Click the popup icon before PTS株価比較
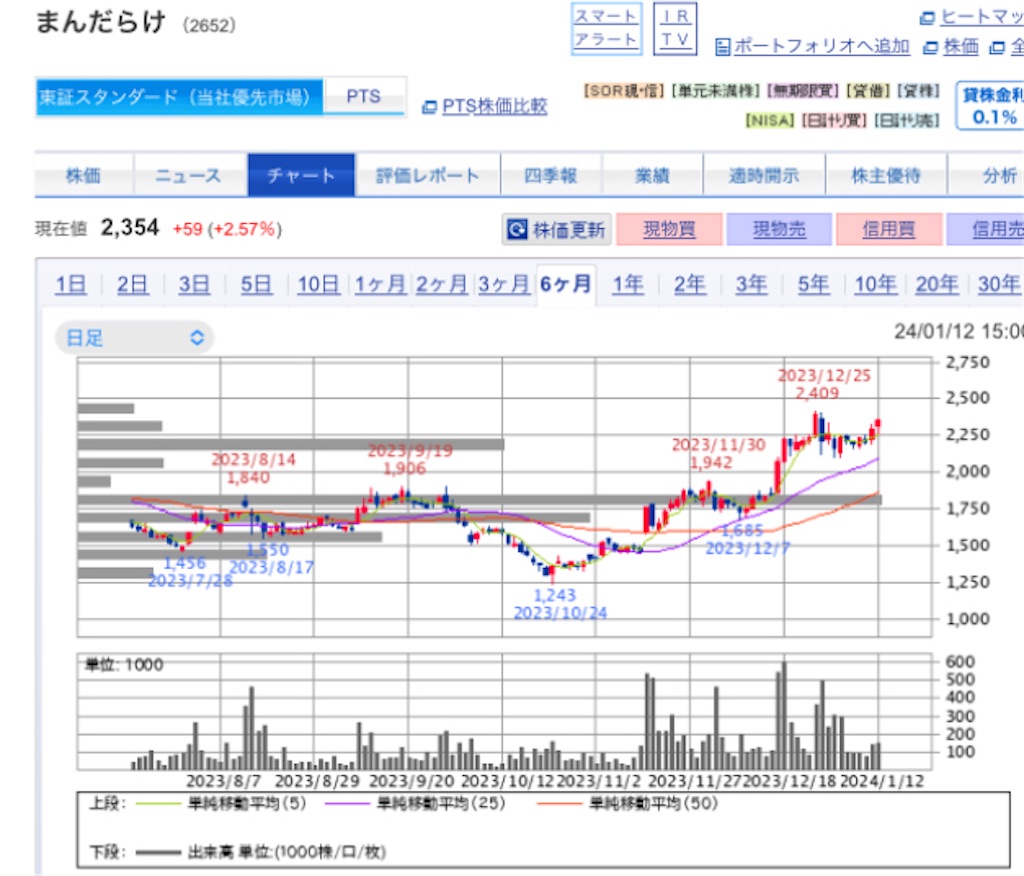Screen dimensions: 1024x876 pyautogui.click(x=429, y=107)
